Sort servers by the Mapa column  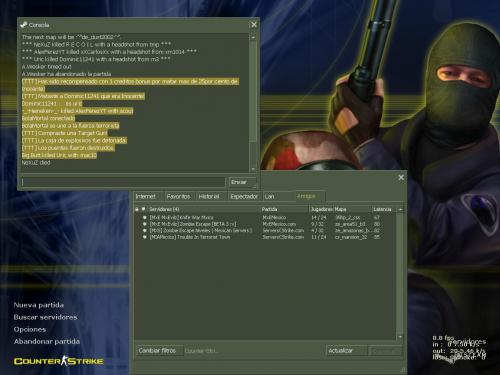tap(353, 209)
